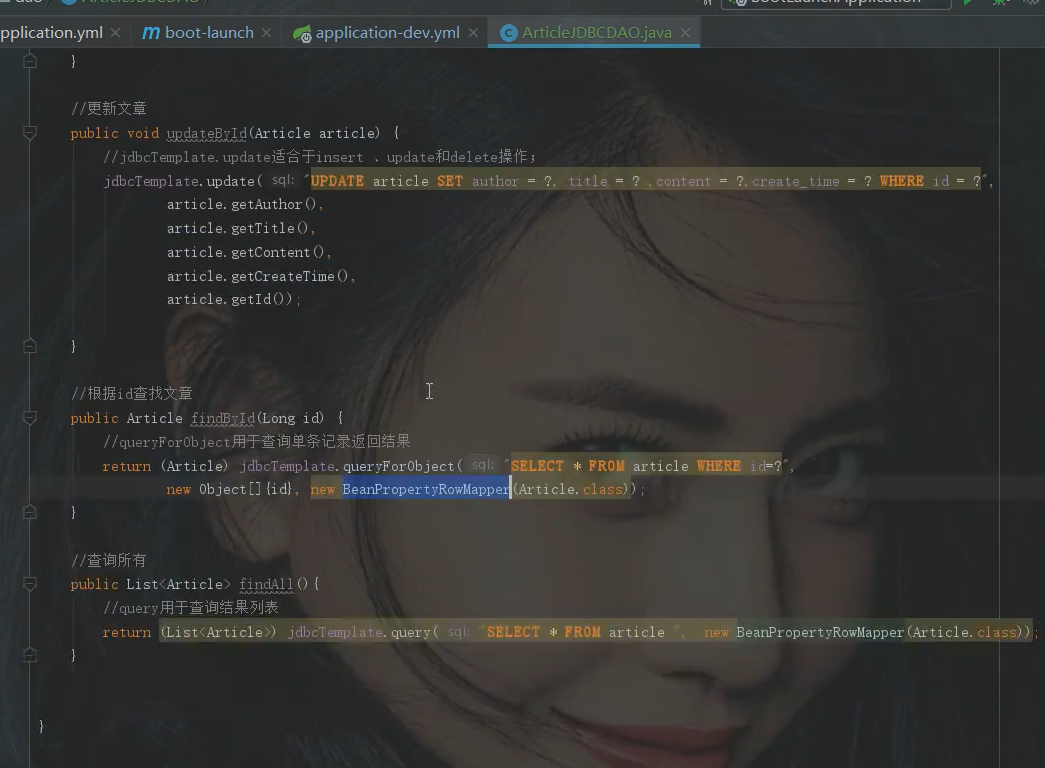Click the //jdbcTemplate.update适合于insert comment
Screen dimensions: 1045x768
(319, 157)
